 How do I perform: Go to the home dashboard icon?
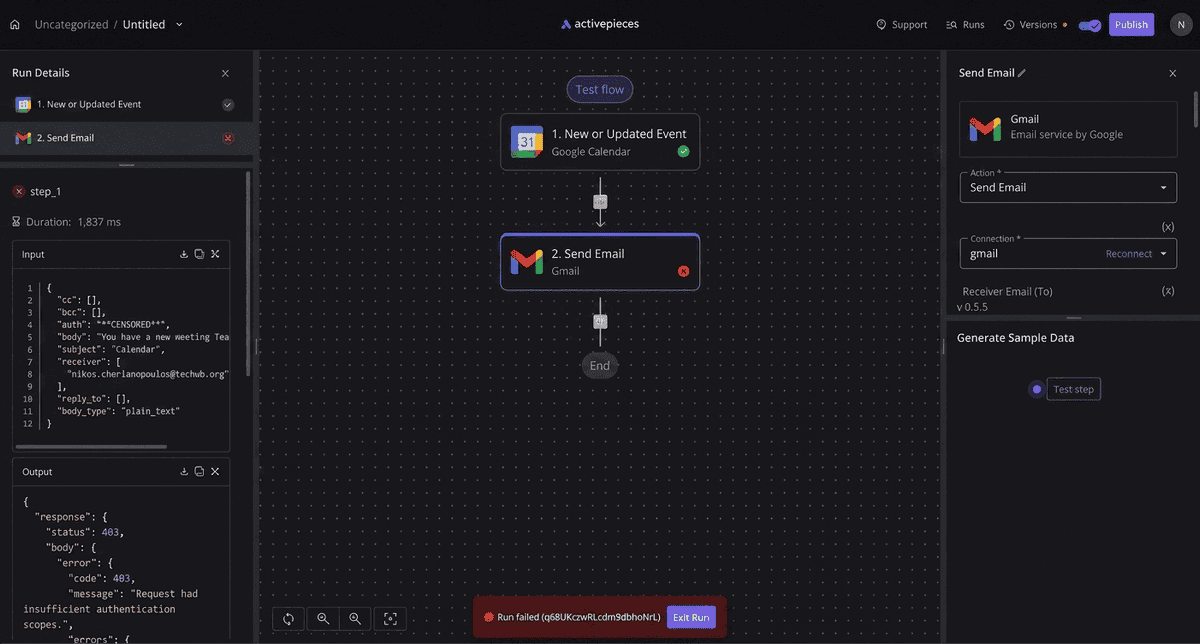coord(14,24)
